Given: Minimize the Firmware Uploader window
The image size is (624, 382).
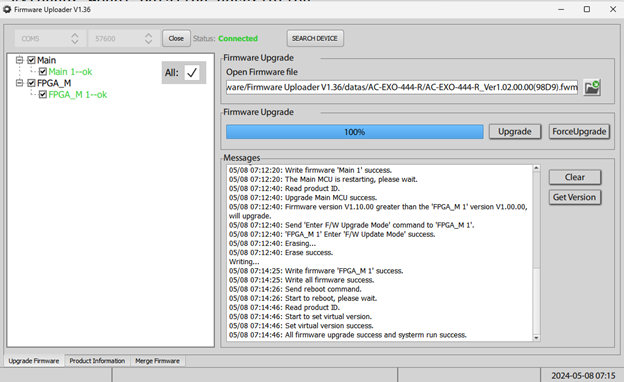Looking at the screenshot, I should pos(561,9).
